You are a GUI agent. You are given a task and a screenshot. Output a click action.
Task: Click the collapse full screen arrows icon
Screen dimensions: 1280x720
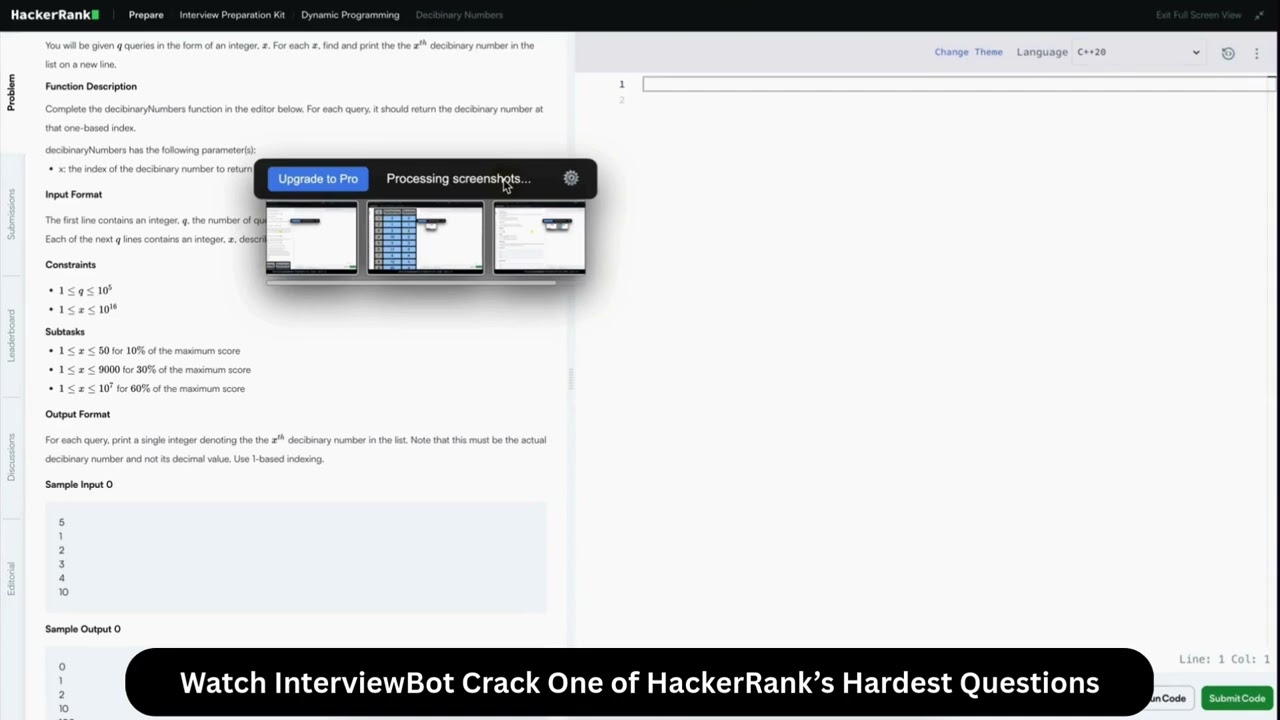point(1259,15)
